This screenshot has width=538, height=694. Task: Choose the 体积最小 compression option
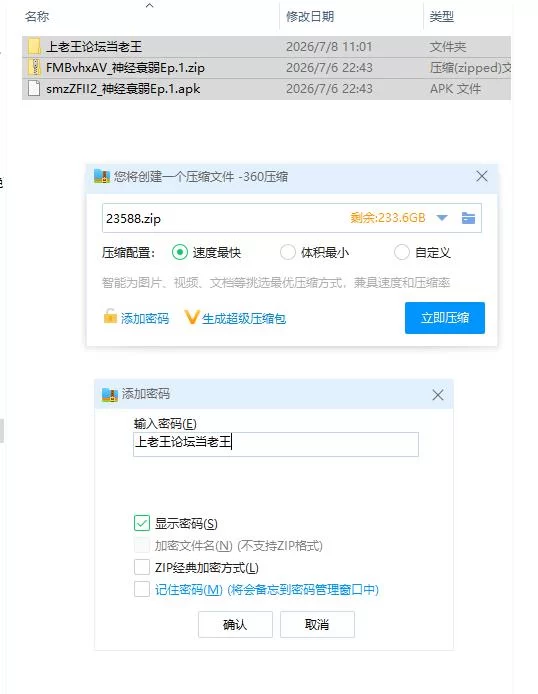click(x=288, y=252)
